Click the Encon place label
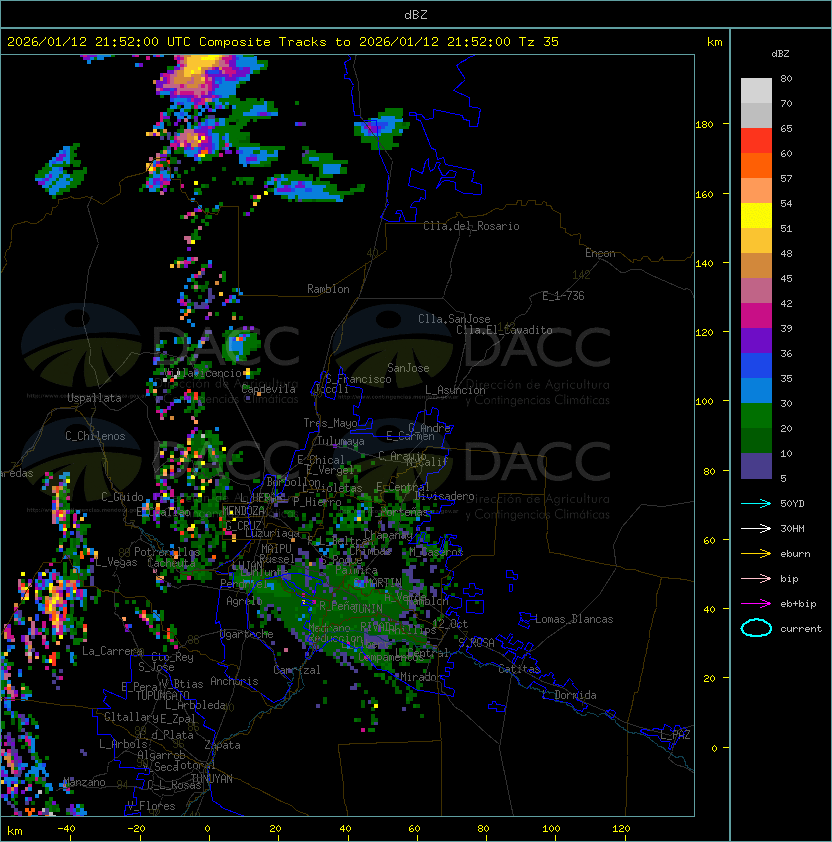 [600, 253]
